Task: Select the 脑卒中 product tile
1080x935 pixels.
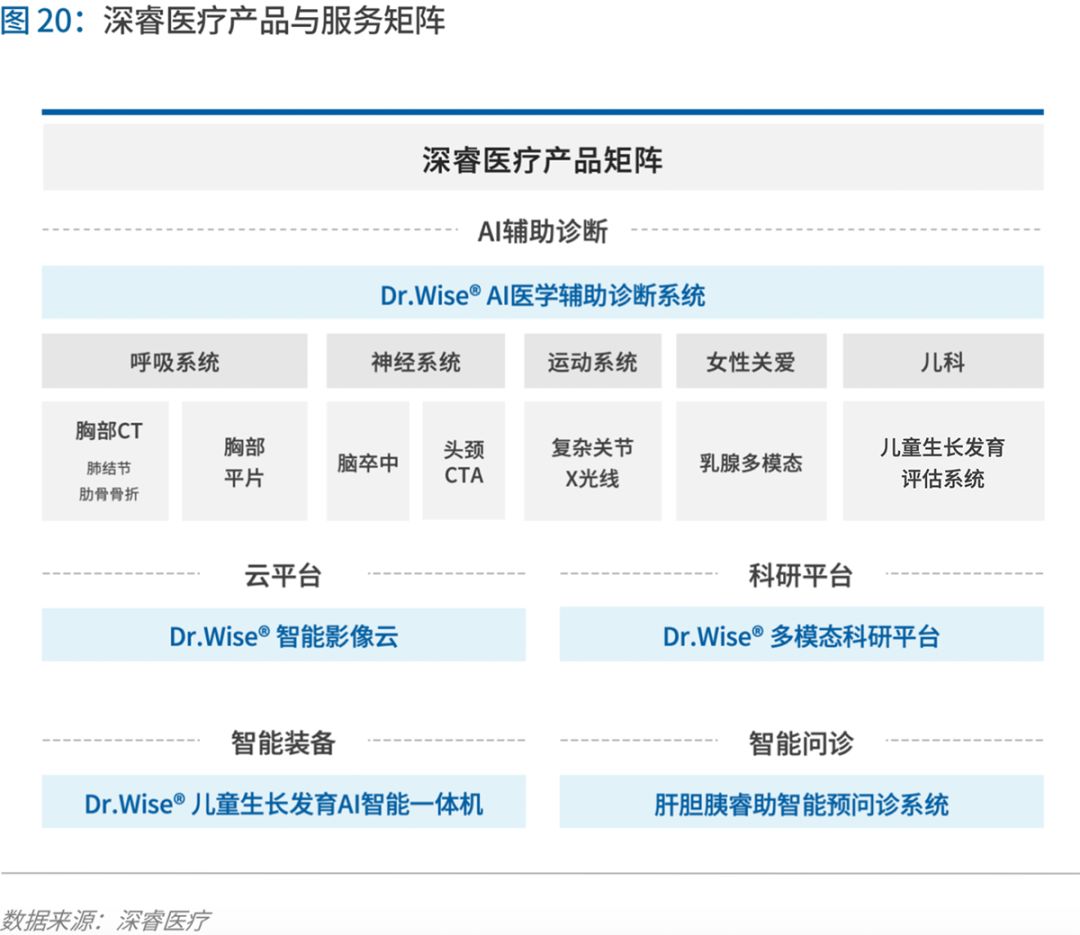Action: [368, 461]
